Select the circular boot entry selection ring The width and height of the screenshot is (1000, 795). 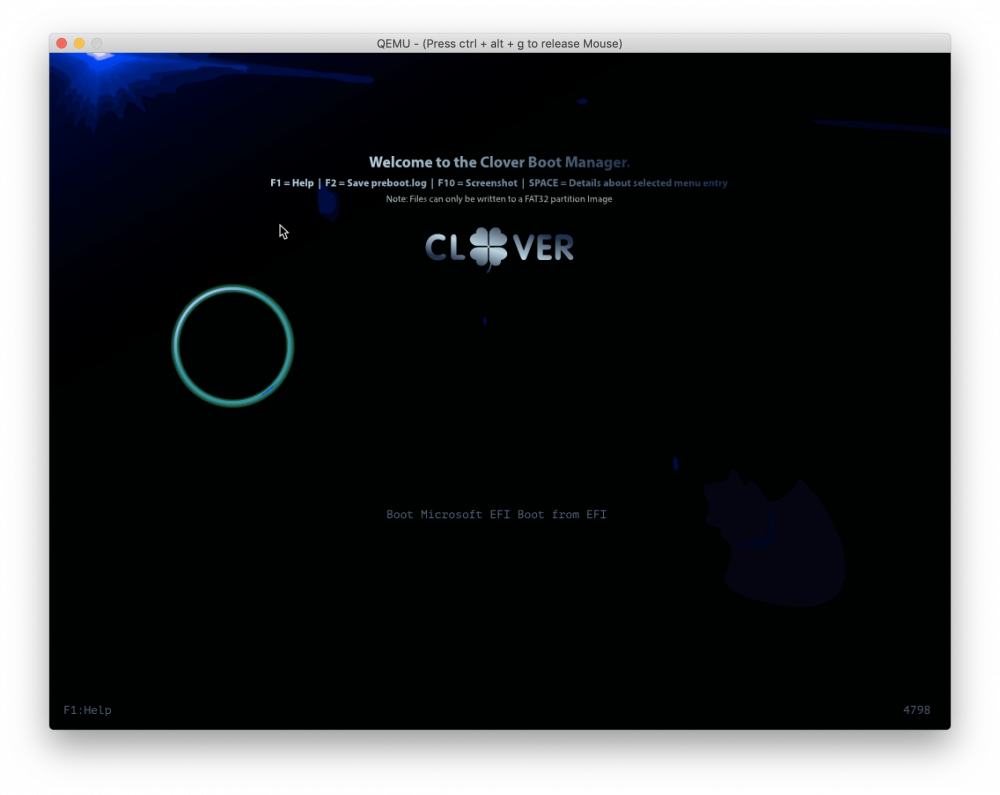click(233, 346)
